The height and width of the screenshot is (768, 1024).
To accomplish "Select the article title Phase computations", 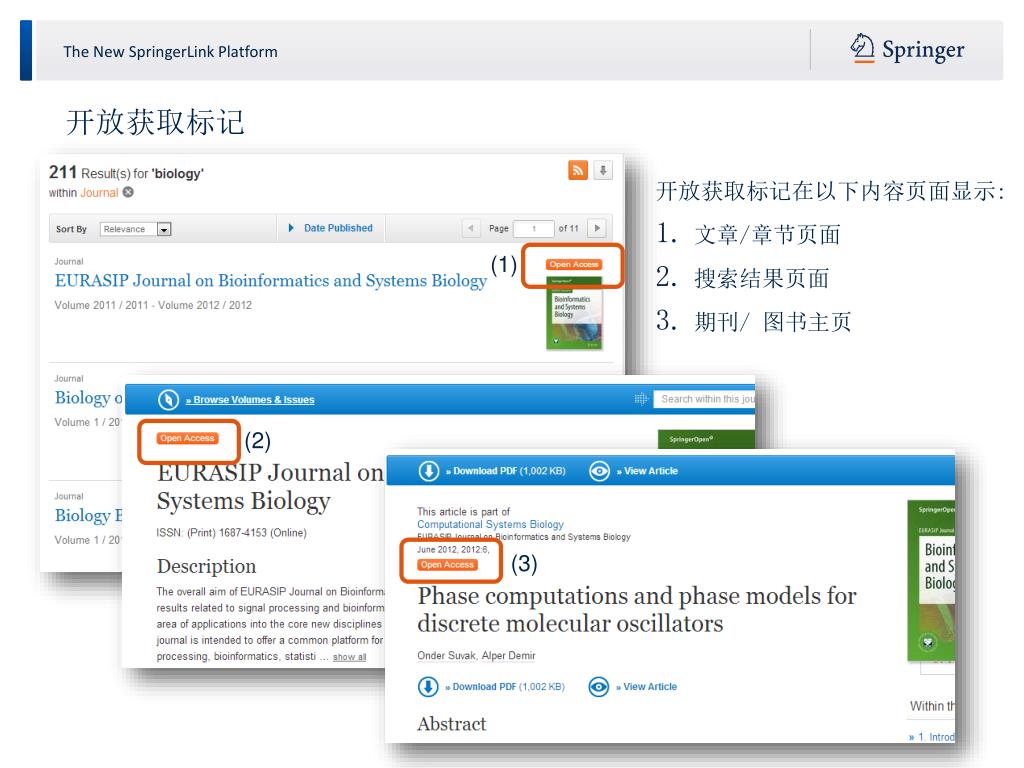I will [637, 609].
